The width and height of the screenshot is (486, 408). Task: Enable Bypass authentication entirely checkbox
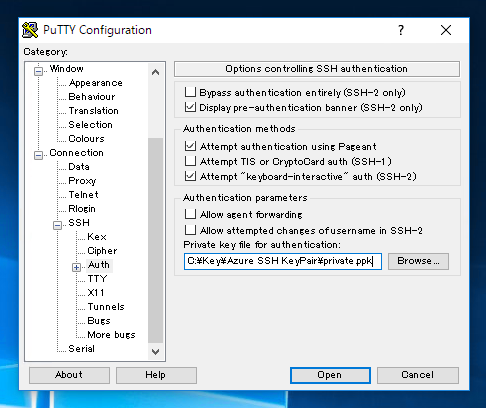pyautogui.click(x=190, y=92)
